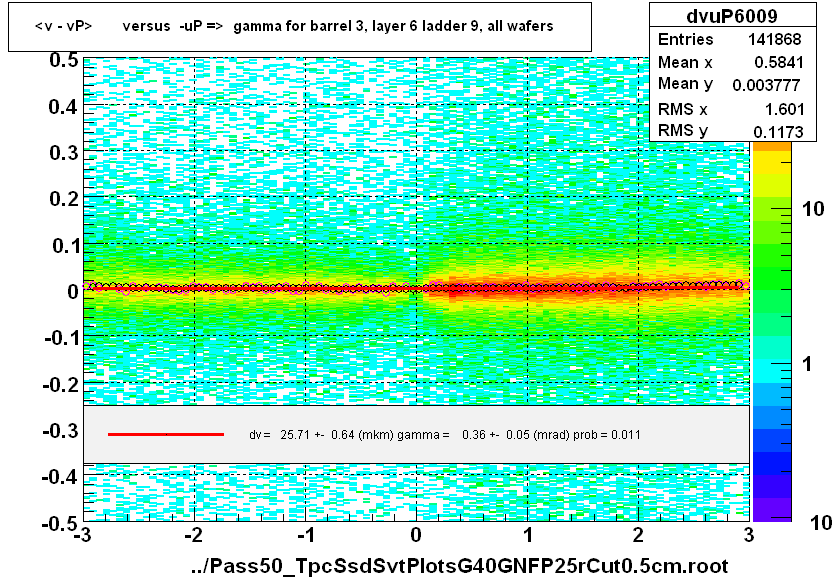Click x-axis label 2
Image resolution: width=833 pixels, height=579 pixels.
point(638,535)
